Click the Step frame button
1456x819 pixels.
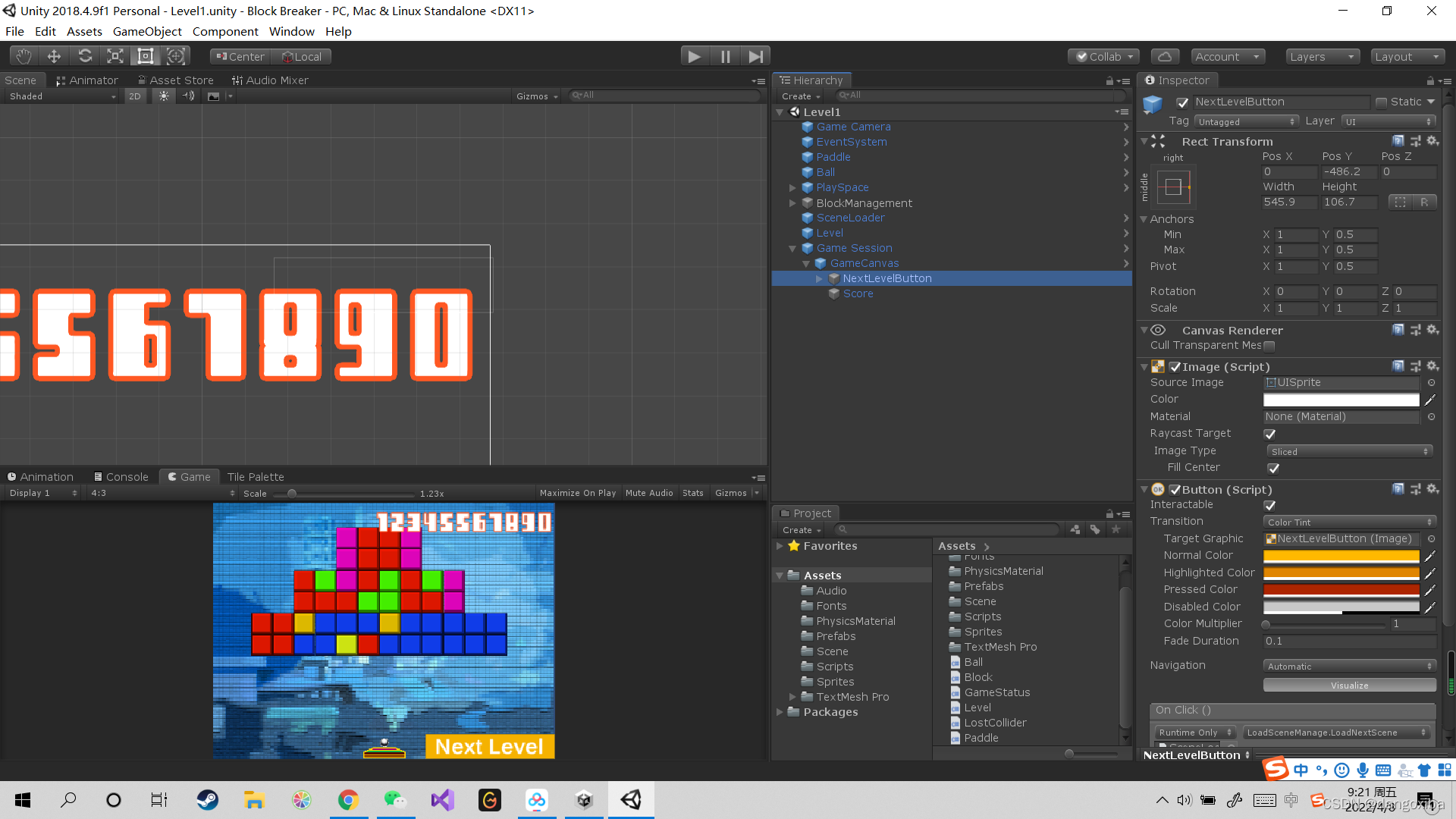pyautogui.click(x=755, y=56)
